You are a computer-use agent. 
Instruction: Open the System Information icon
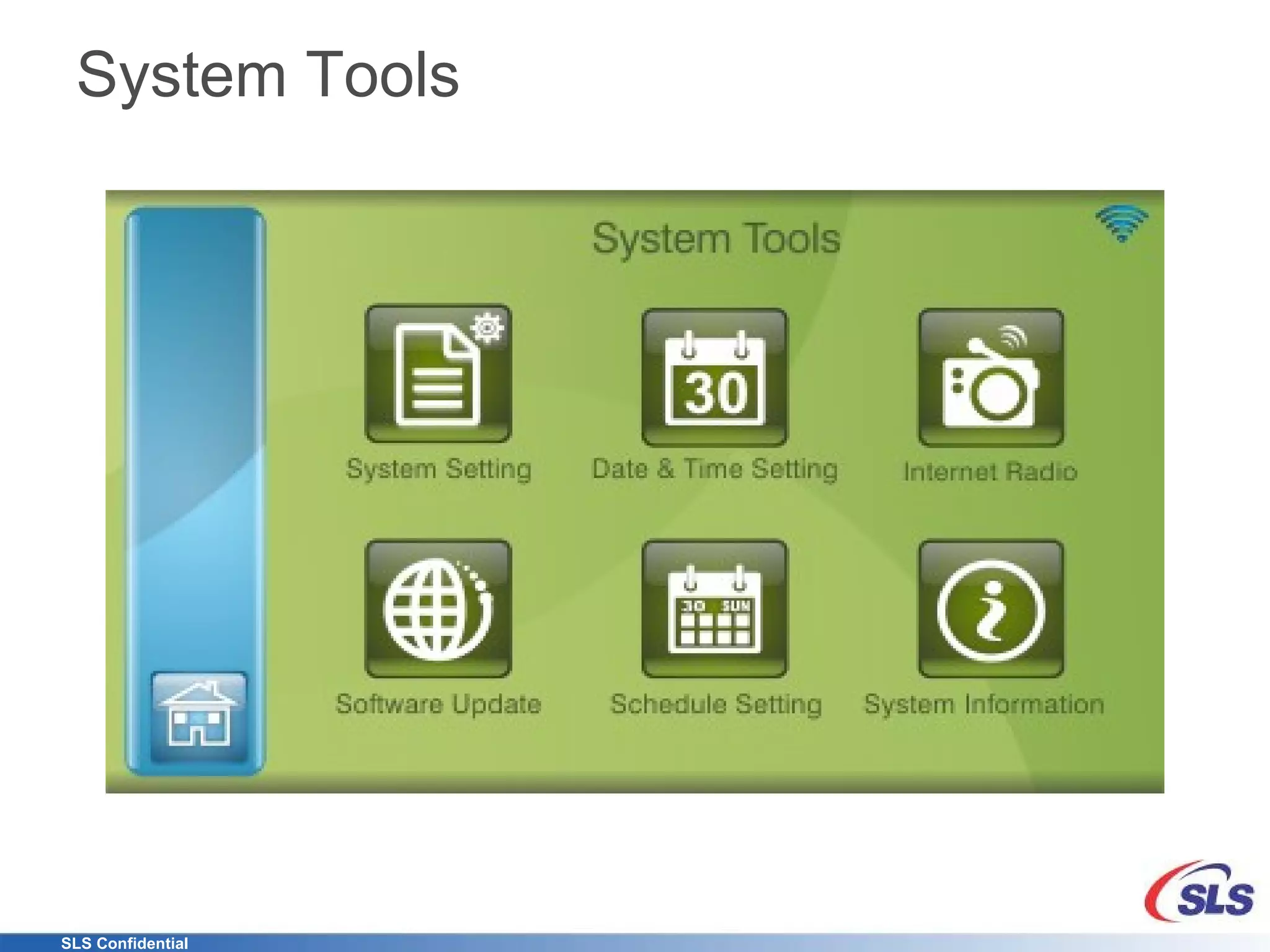tap(991, 609)
